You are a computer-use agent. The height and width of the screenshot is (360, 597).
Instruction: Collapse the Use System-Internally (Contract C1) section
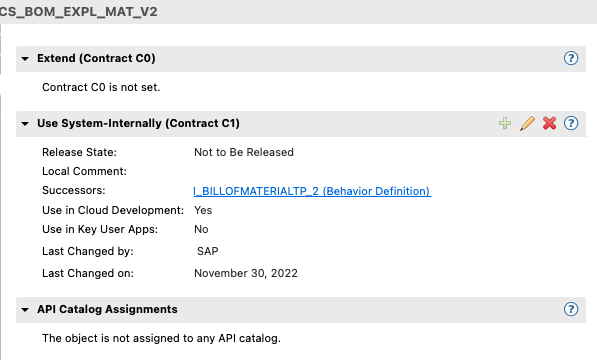(25, 124)
